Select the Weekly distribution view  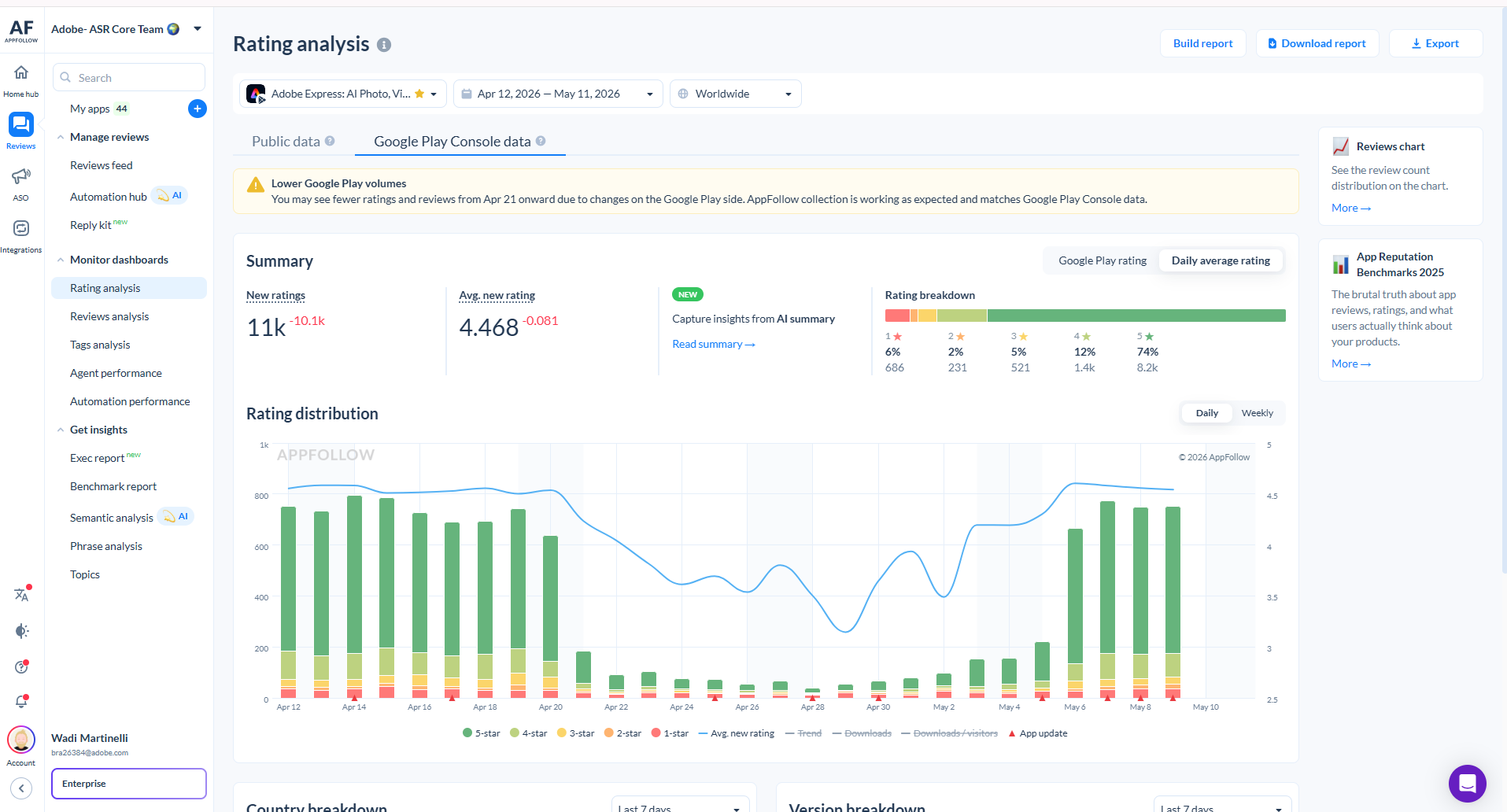pyautogui.click(x=1257, y=413)
